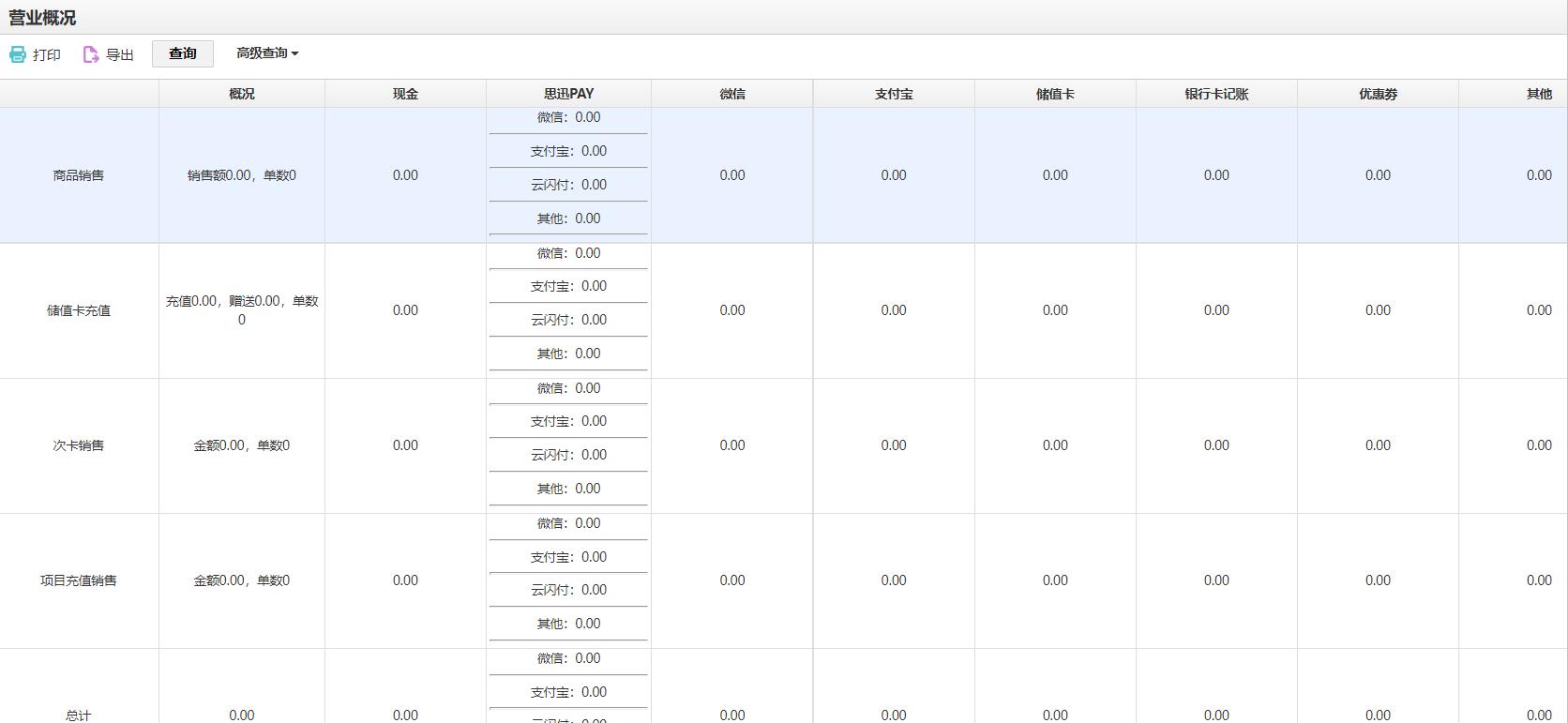The width and height of the screenshot is (1568, 723).
Task: Click the 支付宝 column header
Action: click(x=894, y=94)
